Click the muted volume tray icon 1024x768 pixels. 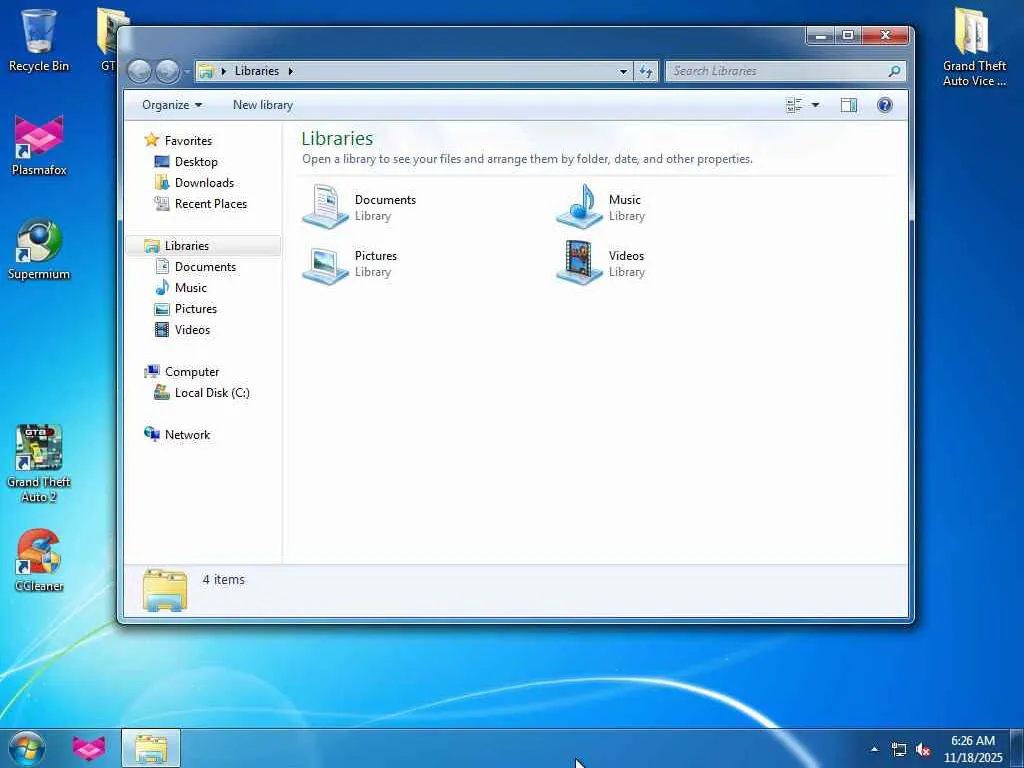pos(923,749)
